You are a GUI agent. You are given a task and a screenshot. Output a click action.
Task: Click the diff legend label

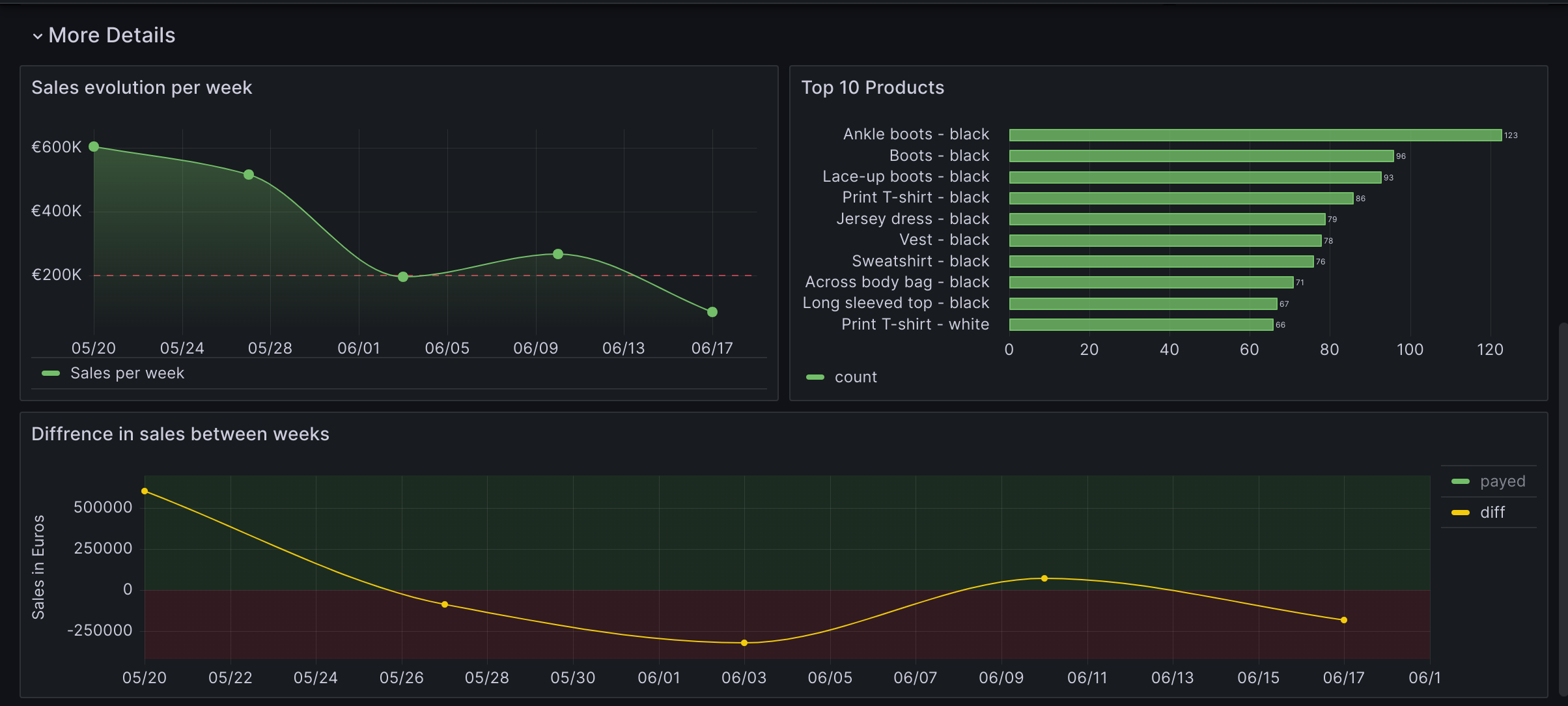1492,513
